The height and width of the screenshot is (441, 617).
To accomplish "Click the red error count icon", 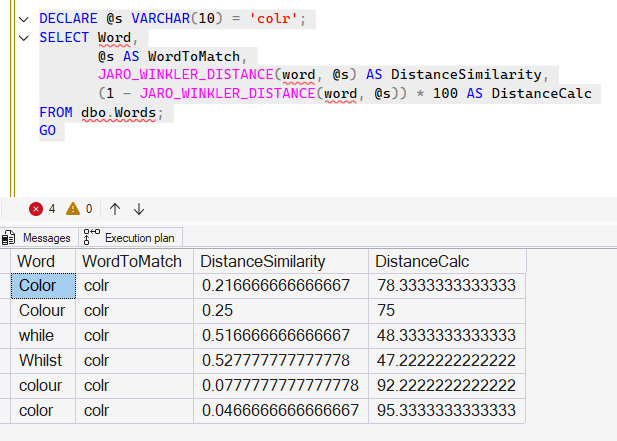I will click(36, 209).
